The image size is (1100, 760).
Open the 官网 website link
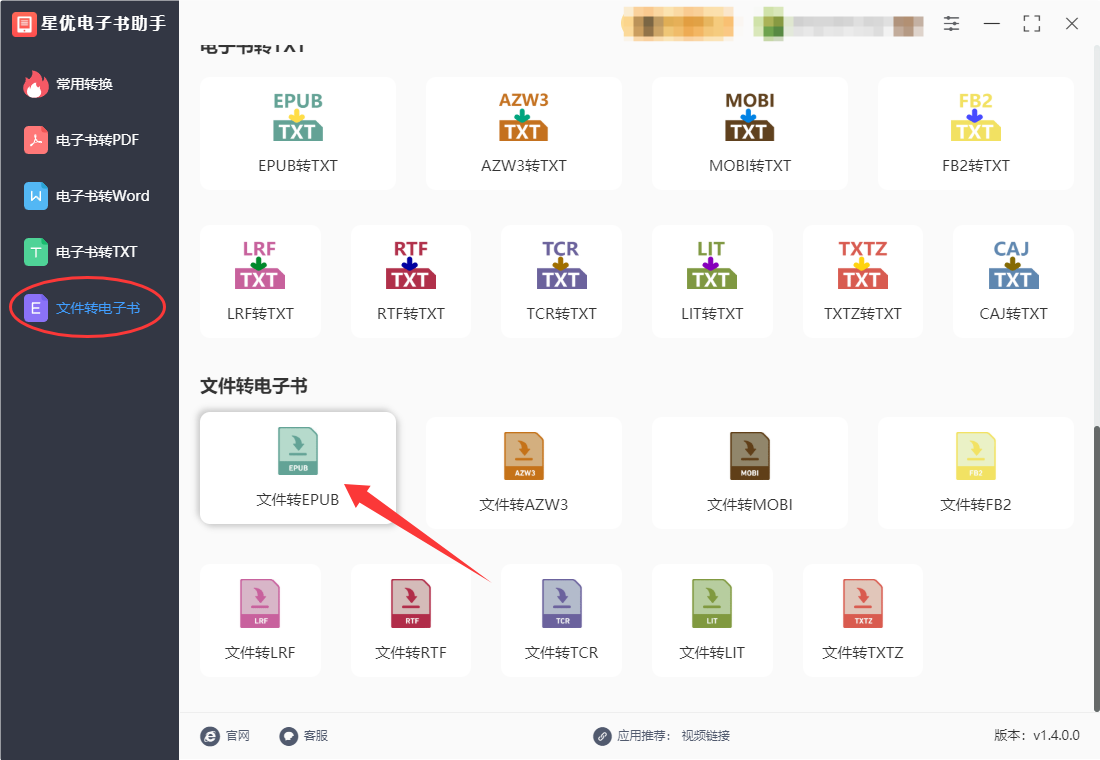pos(225,735)
